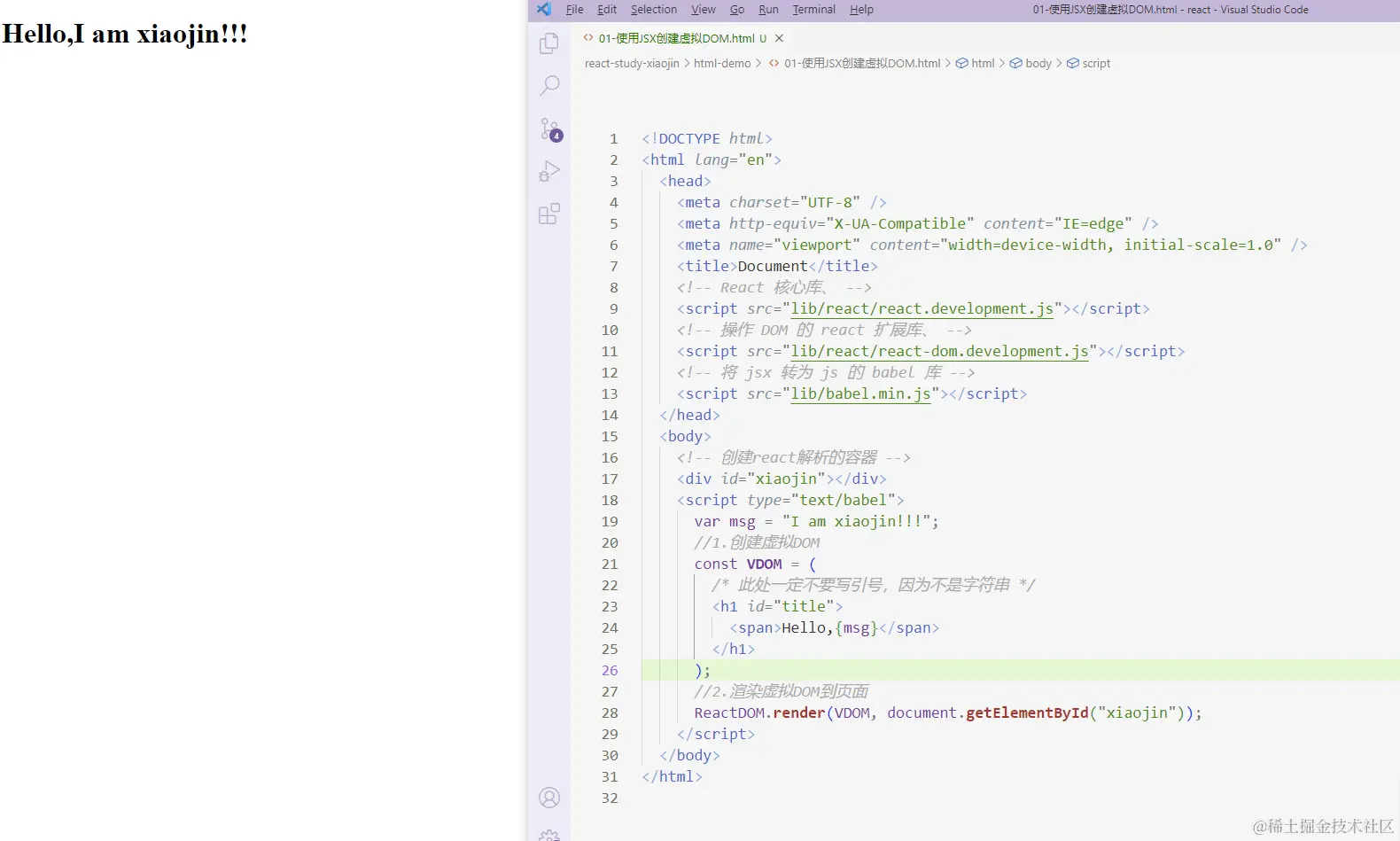Click the 'React 核心库' comment on line 8

pyautogui.click(x=774, y=287)
